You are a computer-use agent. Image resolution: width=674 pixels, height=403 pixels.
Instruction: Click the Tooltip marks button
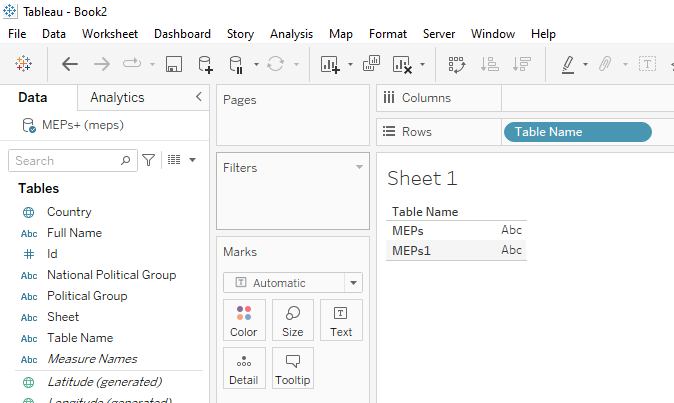[x=293, y=368]
